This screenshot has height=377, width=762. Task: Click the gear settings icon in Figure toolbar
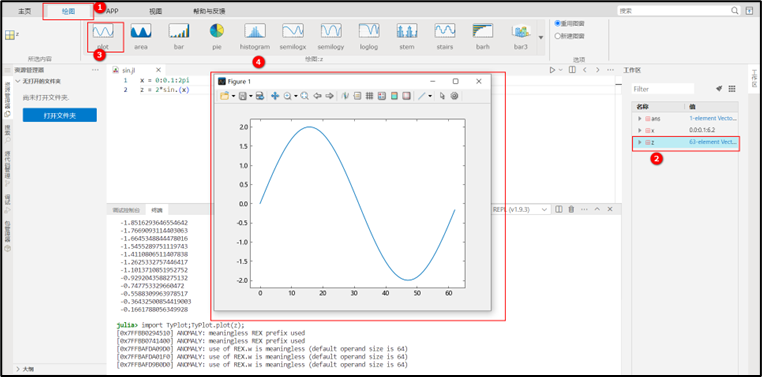click(x=454, y=96)
